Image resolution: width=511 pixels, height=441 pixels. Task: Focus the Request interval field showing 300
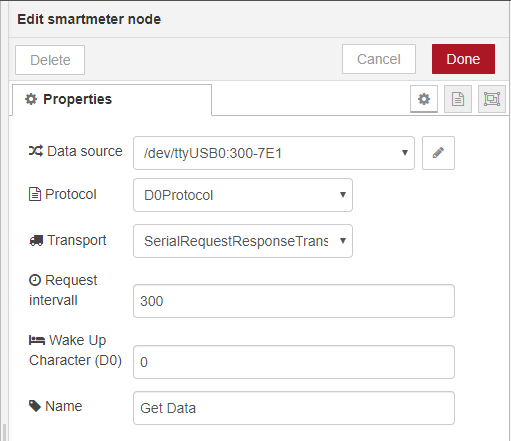point(294,301)
